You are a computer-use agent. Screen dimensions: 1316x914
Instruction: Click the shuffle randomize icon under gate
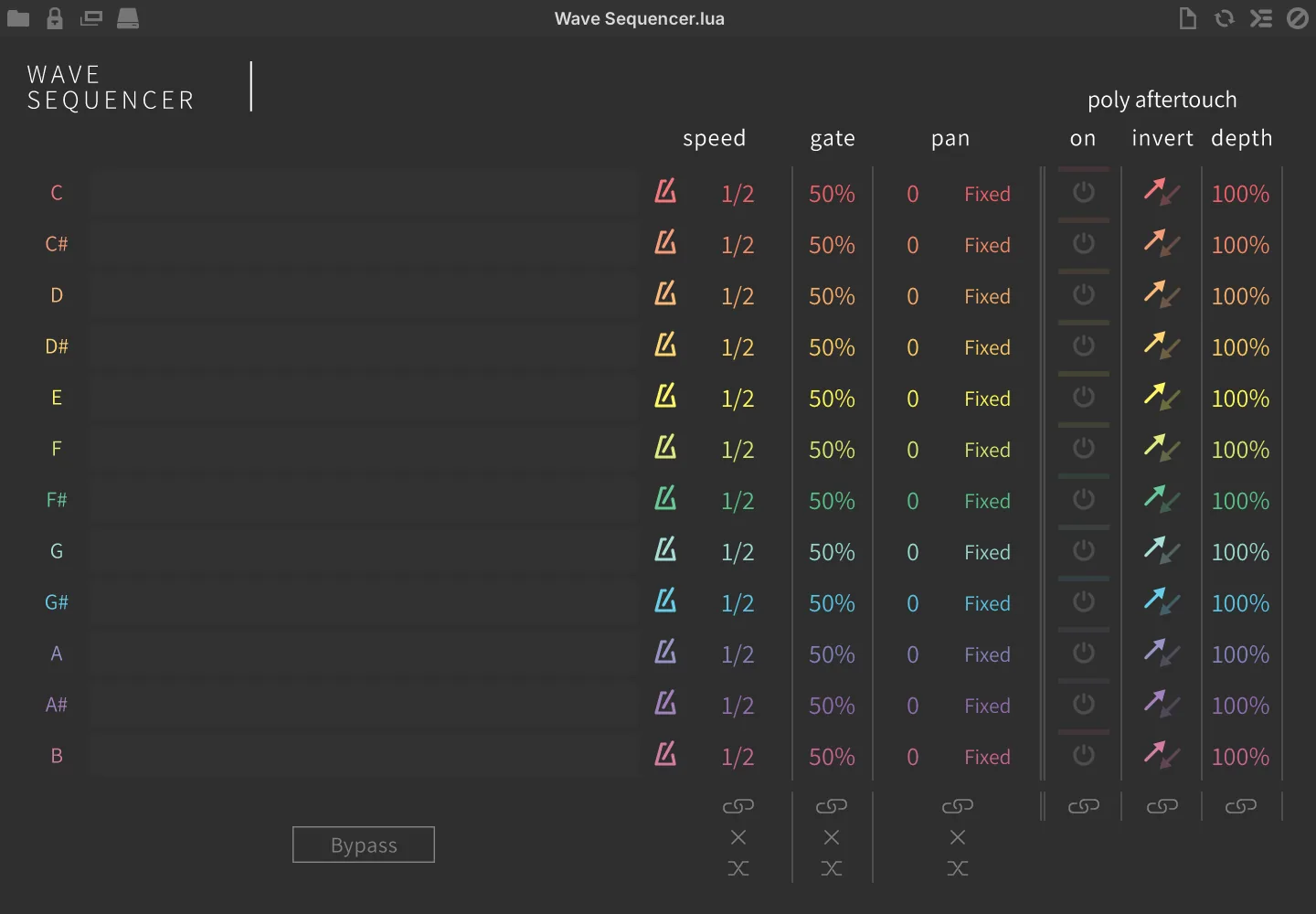832,868
